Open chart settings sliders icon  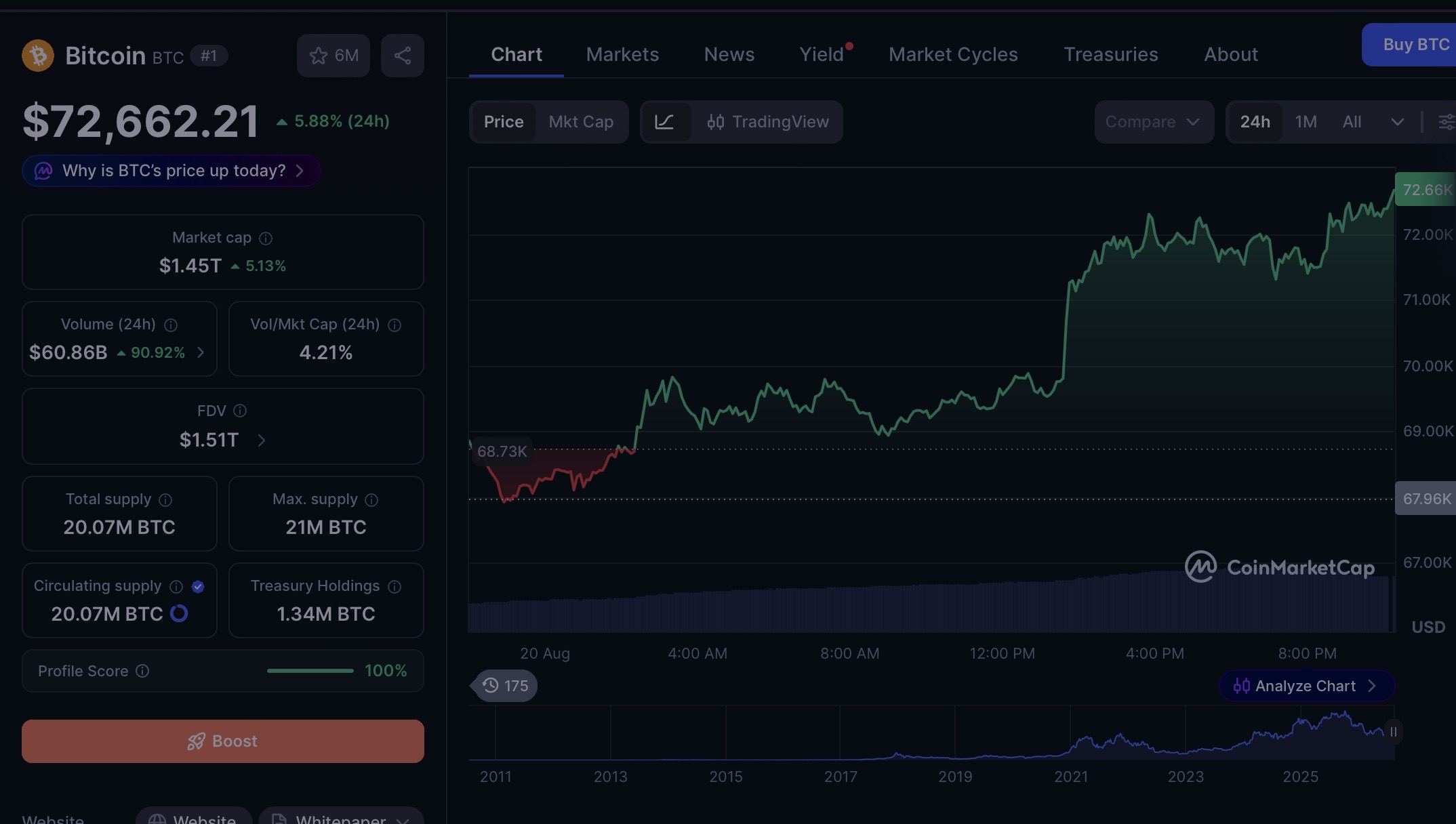(x=1446, y=122)
